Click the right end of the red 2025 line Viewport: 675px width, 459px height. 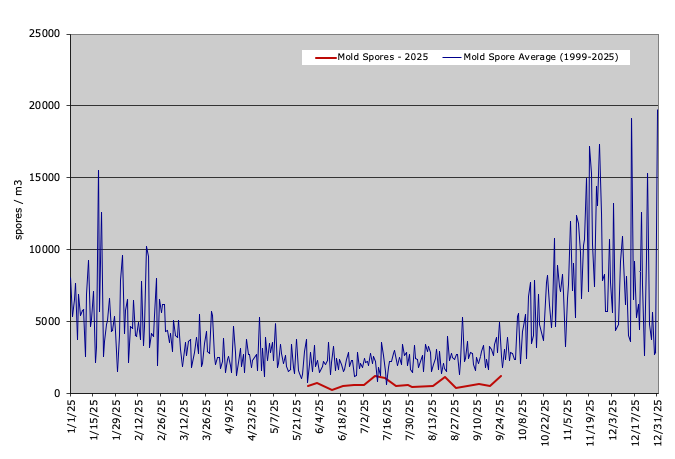pos(501,376)
